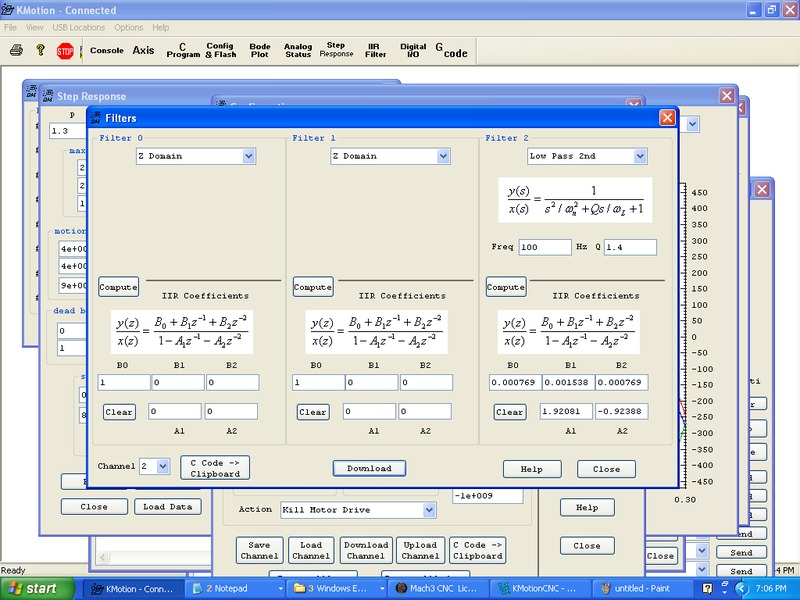Expand the Filter 0 type dropdown
This screenshot has height=600, width=800.
pyautogui.click(x=248, y=156)
